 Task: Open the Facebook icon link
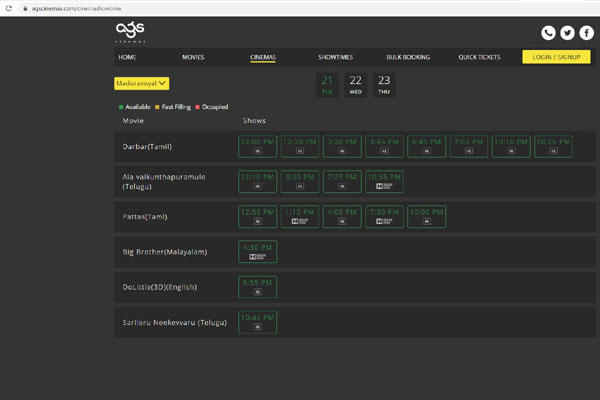tap(586, 33)
